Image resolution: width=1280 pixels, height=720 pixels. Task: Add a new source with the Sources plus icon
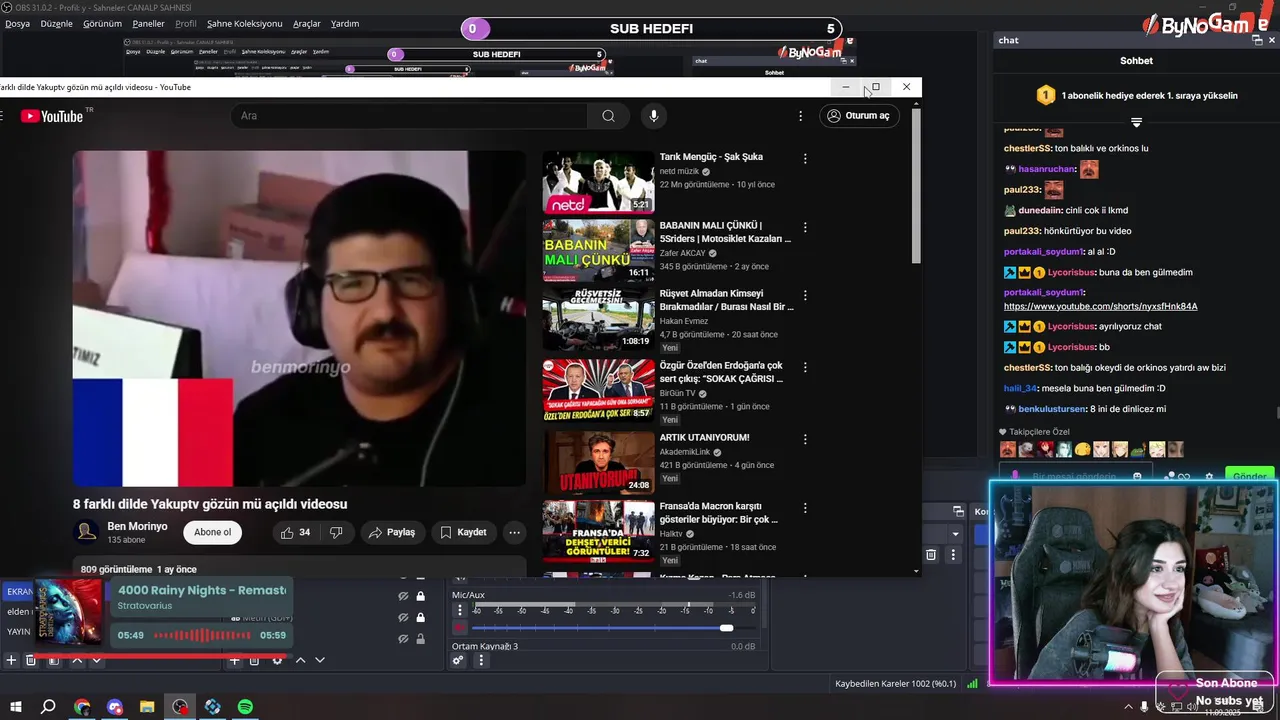pos(234,660)
